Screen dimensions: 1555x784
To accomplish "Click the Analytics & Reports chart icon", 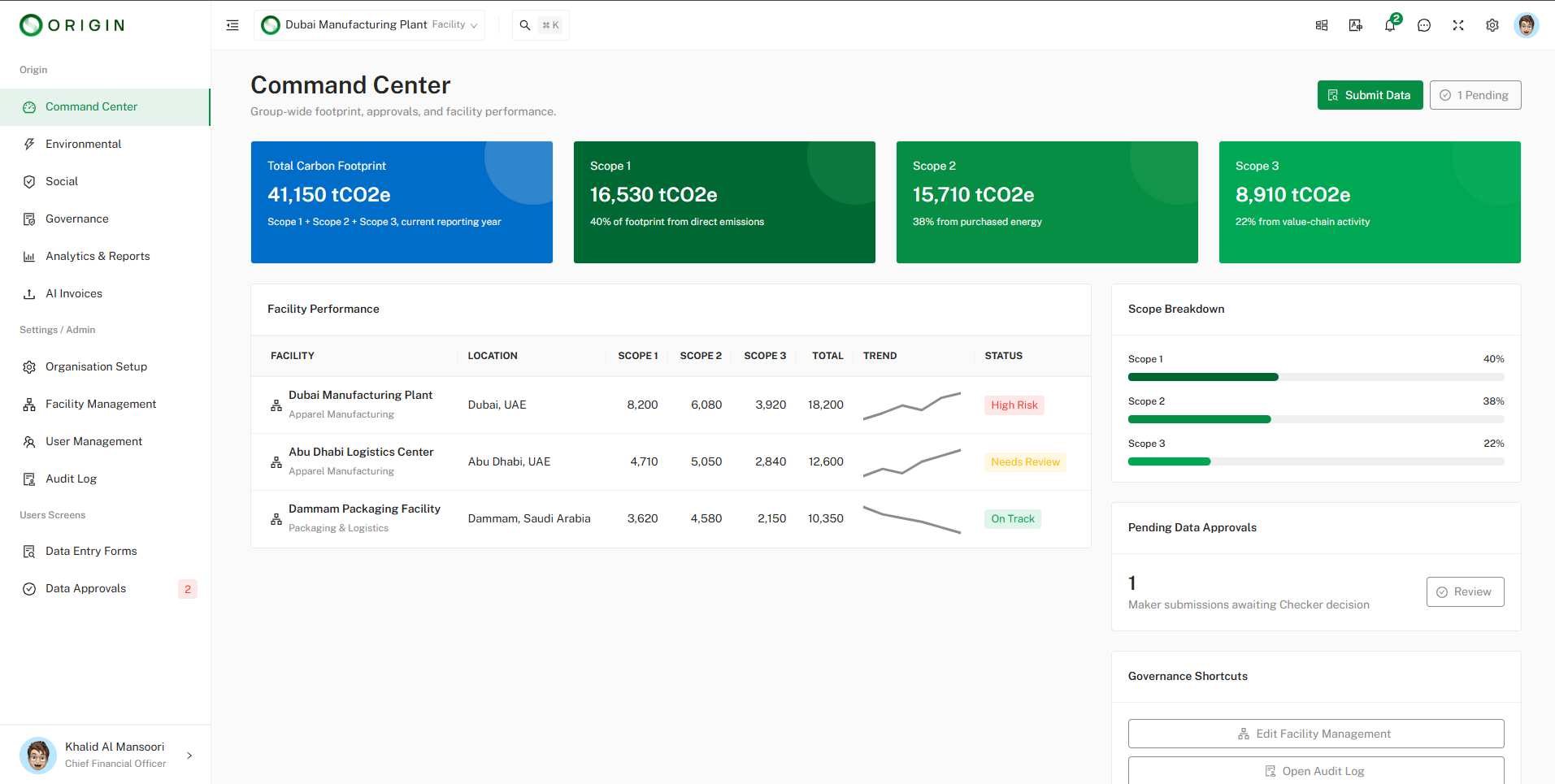I will [x=29, y=257].
